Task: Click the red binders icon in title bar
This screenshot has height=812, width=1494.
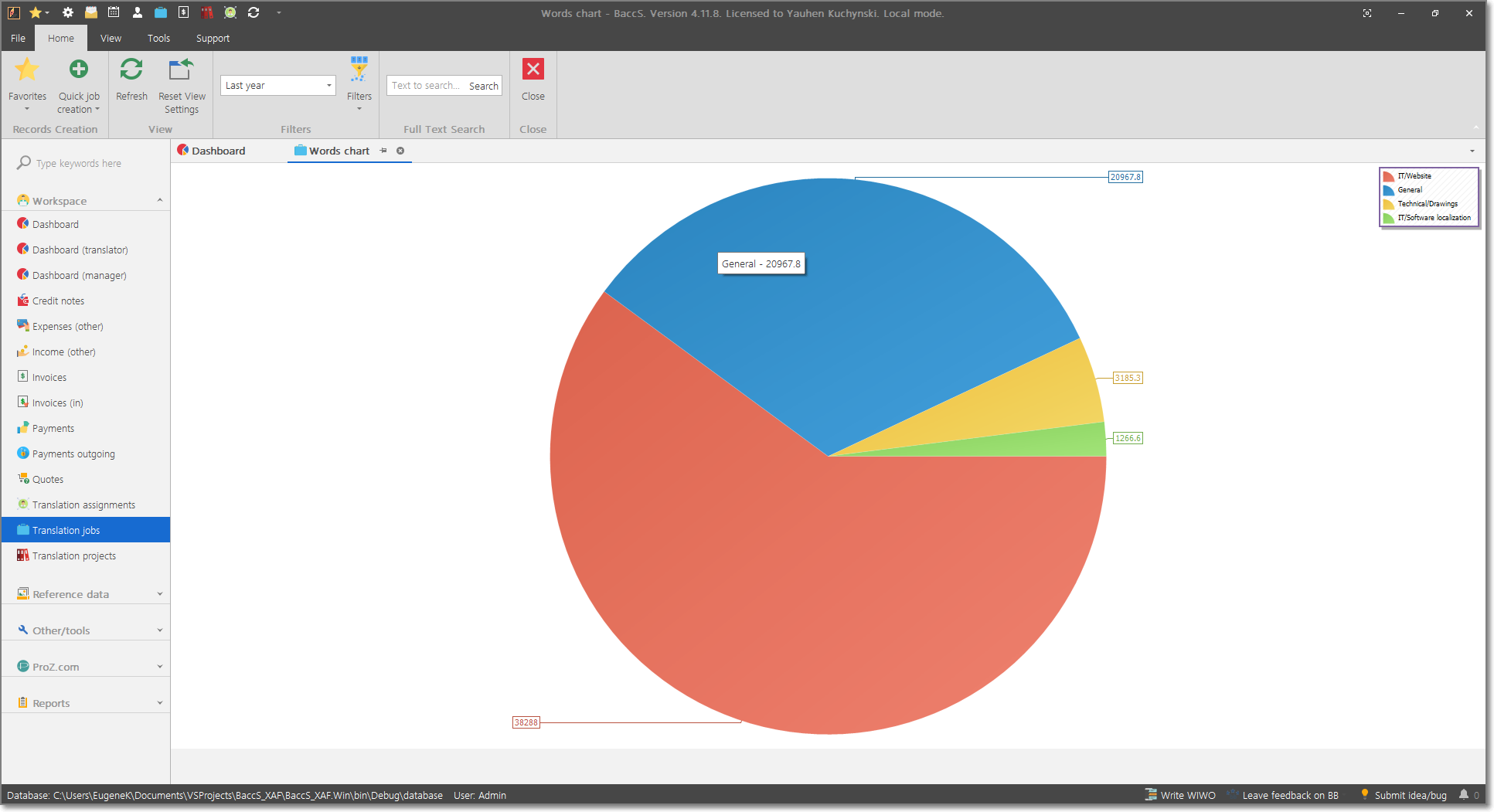Action: click(x=206, y=12)
